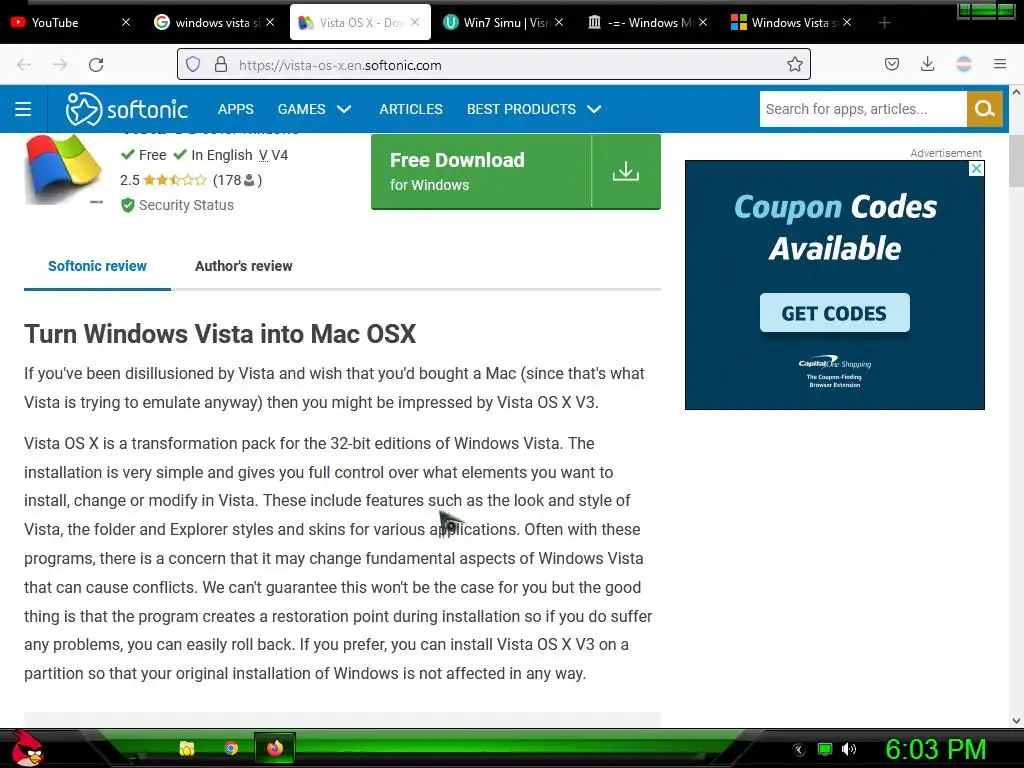Open the volume speaker tray icon
The image size is (1024, 768).
pyautogui.click(x=849, y=749)
